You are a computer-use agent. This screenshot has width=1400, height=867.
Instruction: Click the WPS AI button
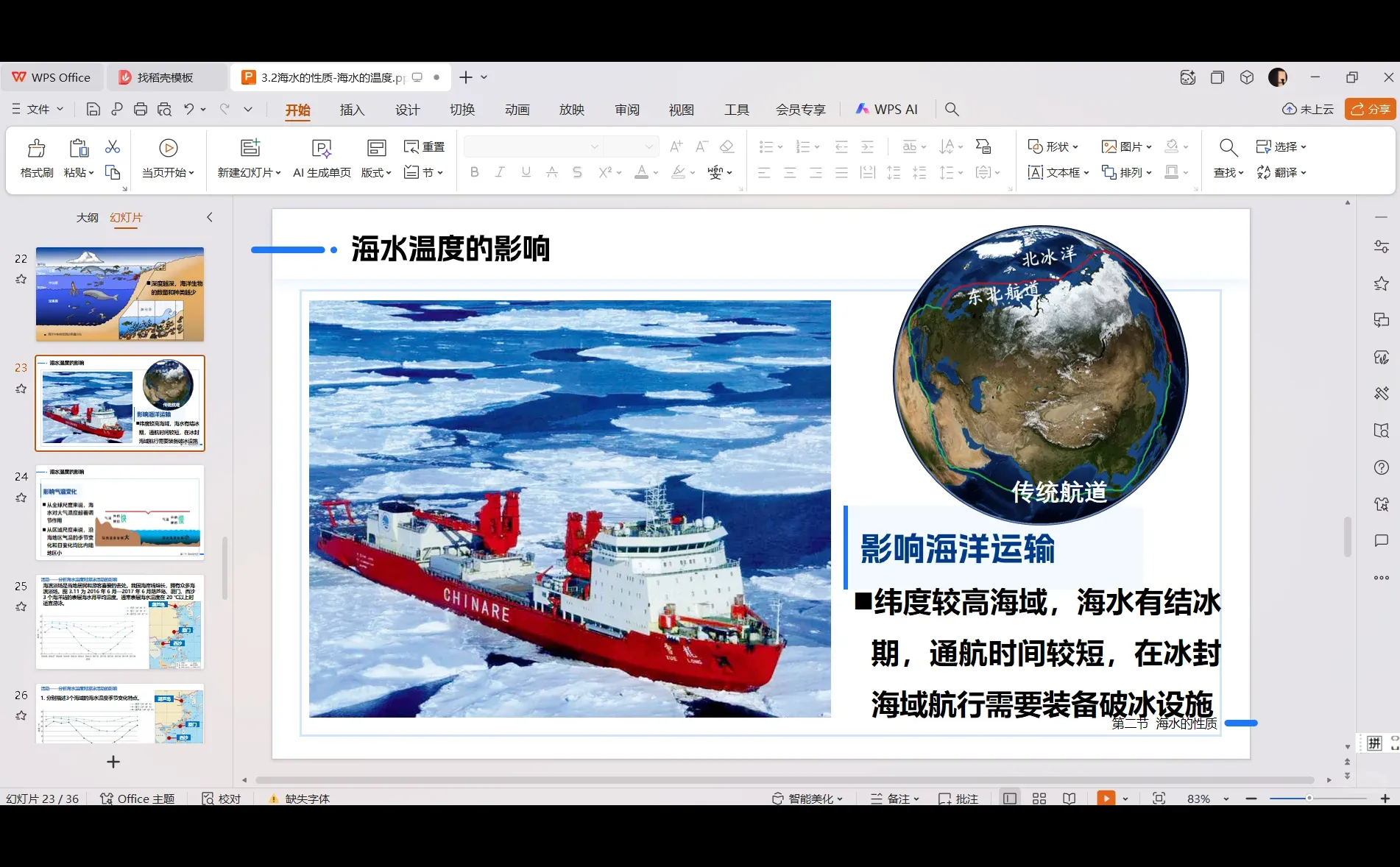[886, 110]
